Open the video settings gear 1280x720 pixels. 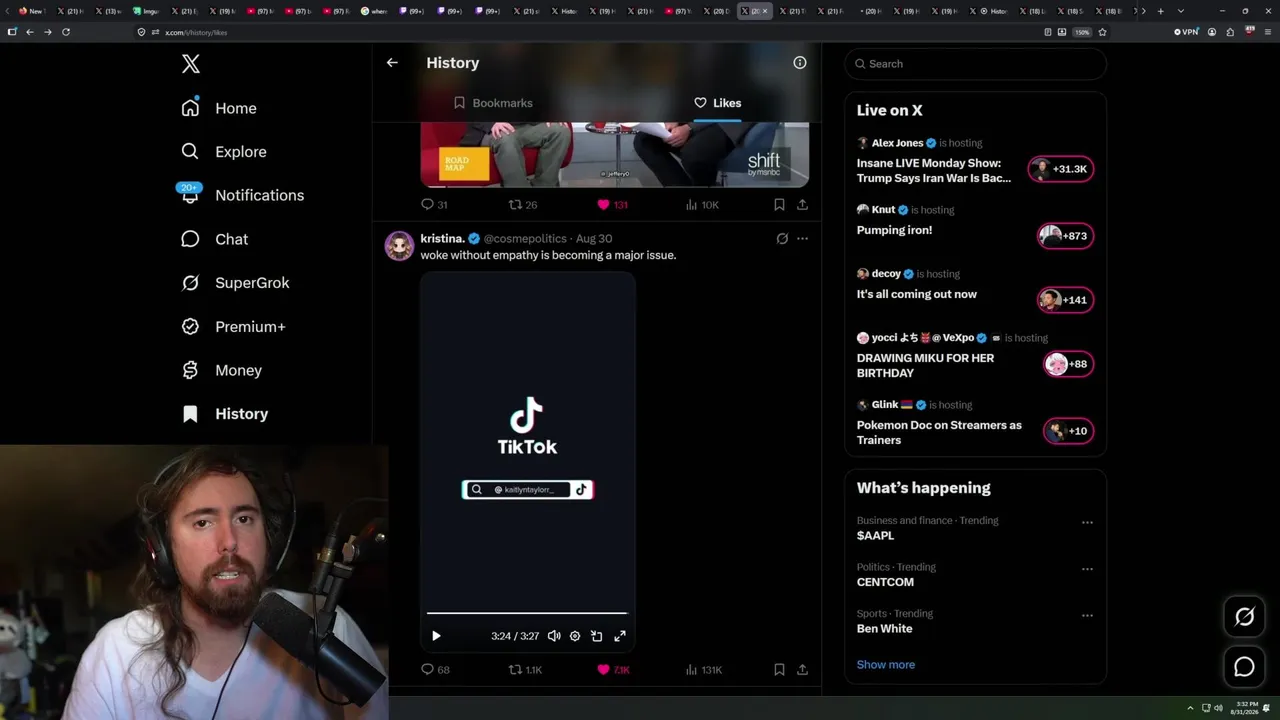575,636
